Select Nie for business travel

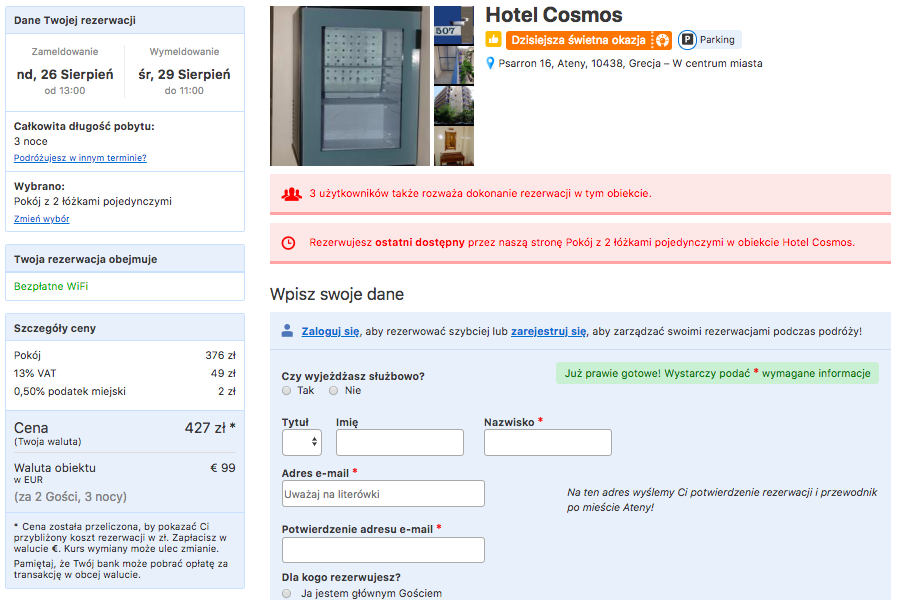point(334,391)
